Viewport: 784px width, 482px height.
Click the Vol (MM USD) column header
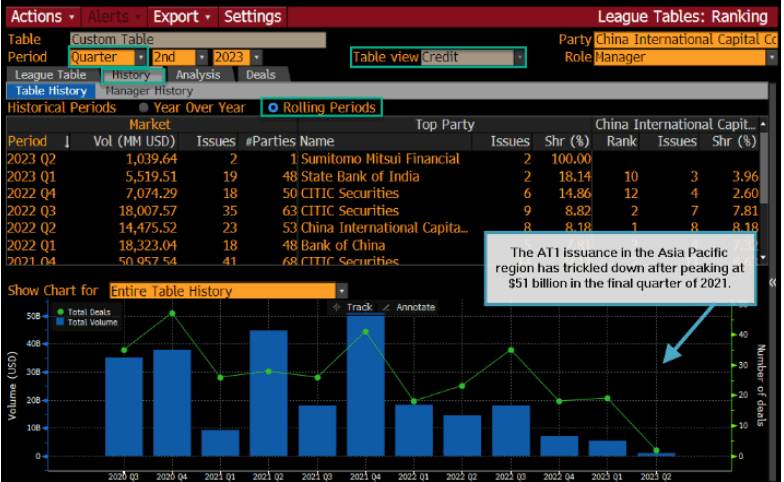[134, 142]
